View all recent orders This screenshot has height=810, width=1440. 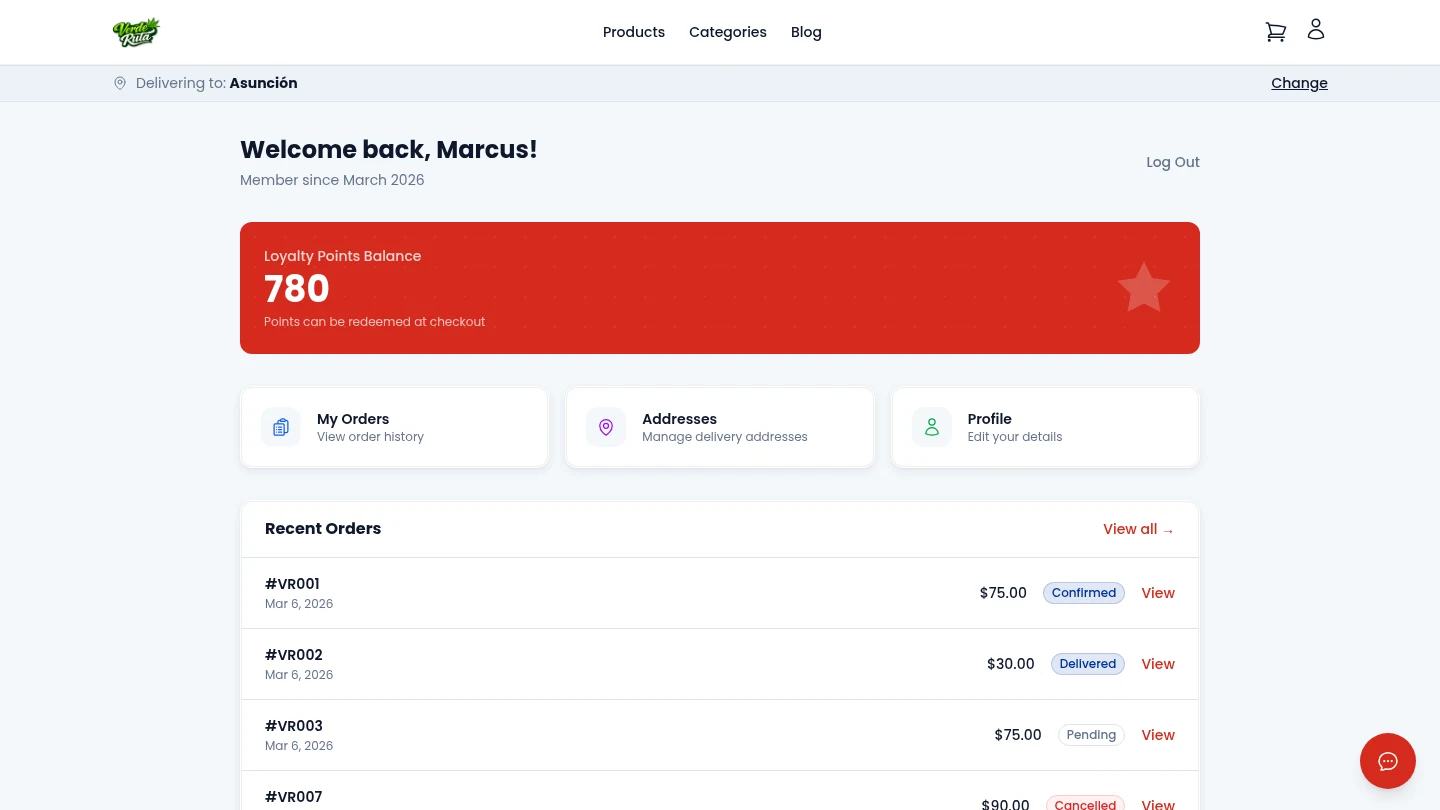coord(1138,529)
